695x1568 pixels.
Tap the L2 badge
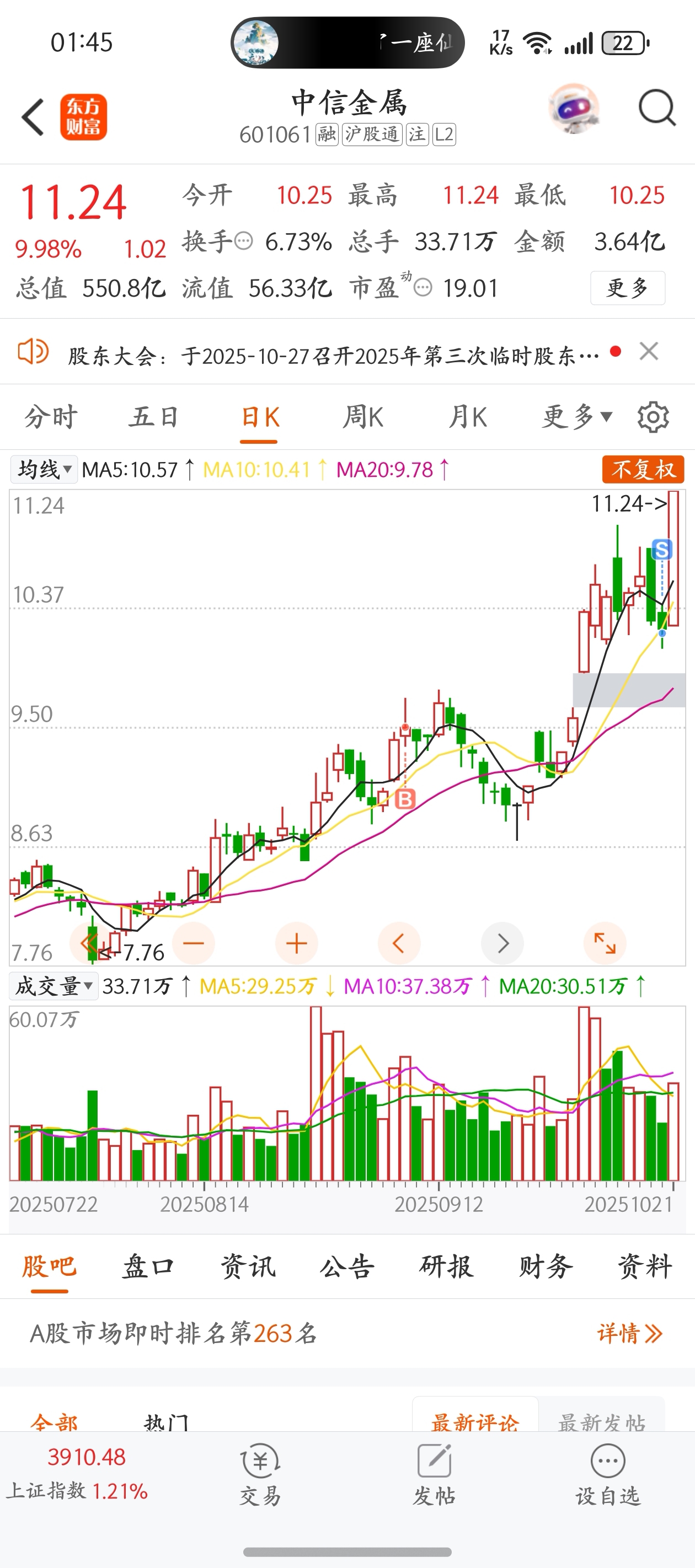click(x=444, y=135)
